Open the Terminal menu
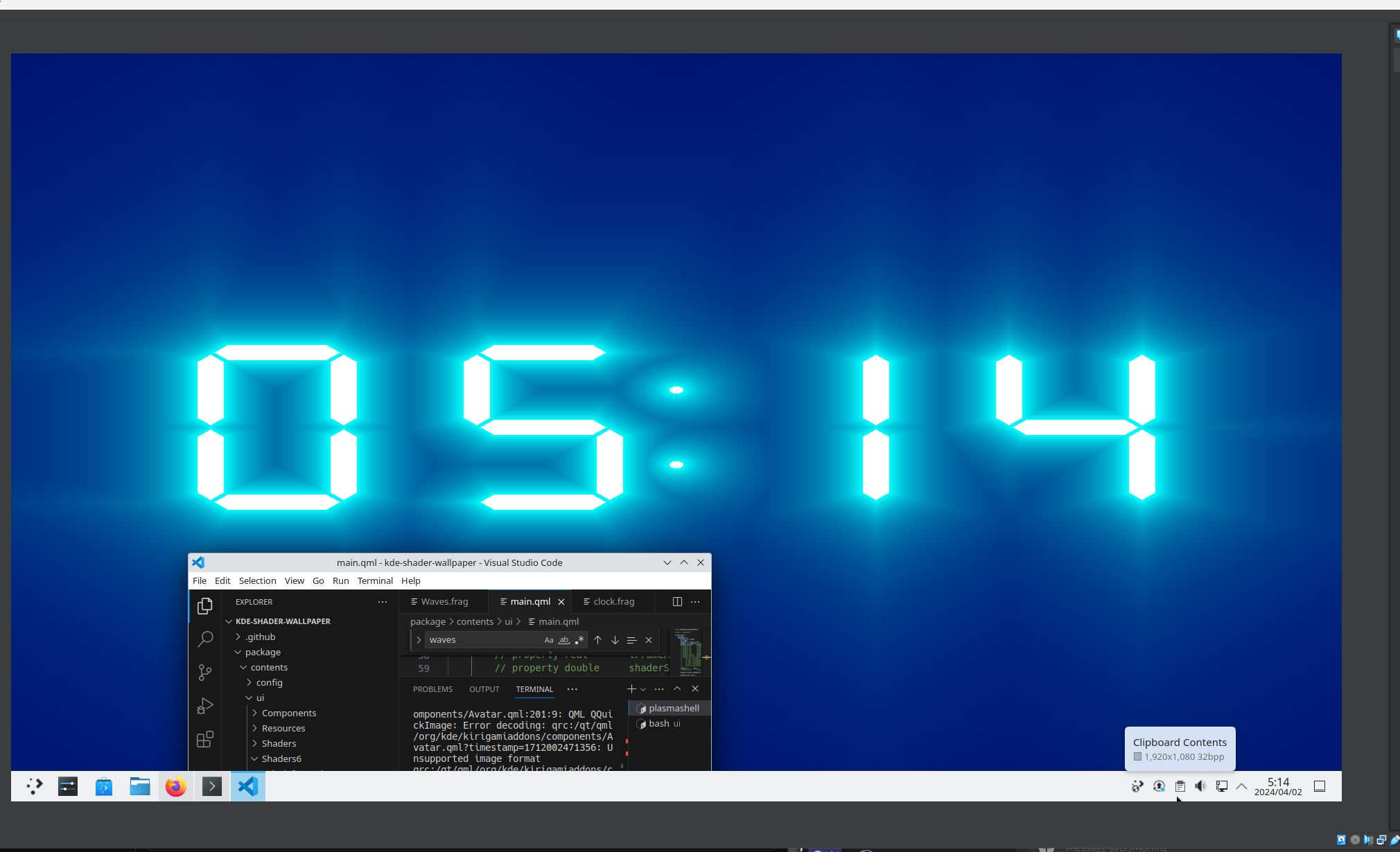 click(375, 581)
